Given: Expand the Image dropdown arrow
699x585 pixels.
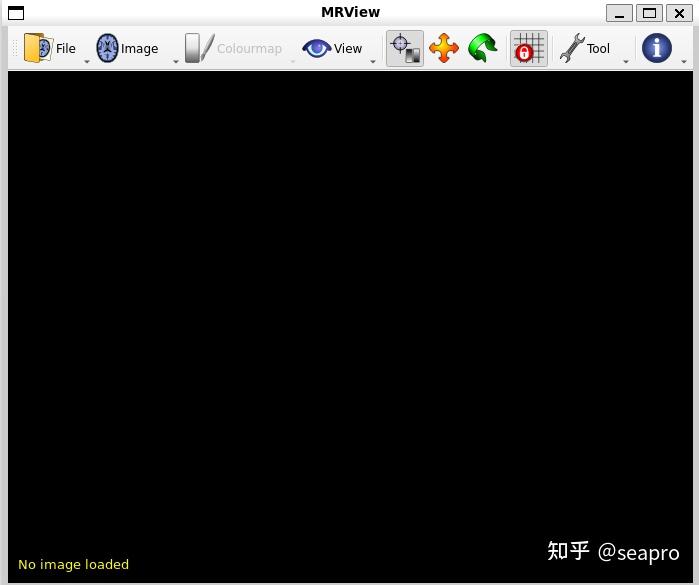Looking at the screenshot, I should point(176,62).
